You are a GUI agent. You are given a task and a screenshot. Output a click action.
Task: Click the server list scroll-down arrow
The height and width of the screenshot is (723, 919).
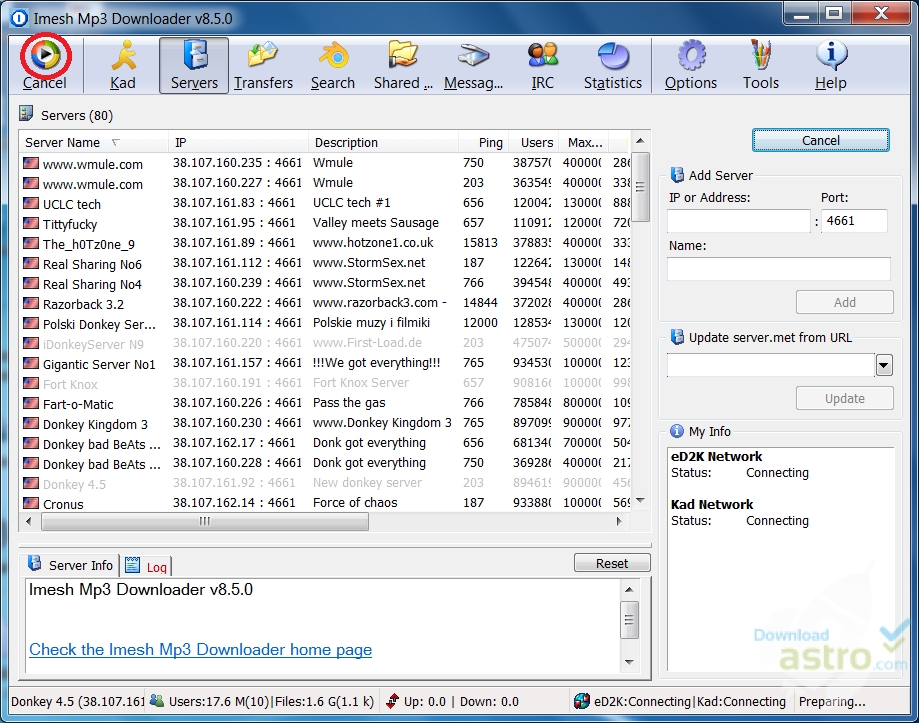[x=641, y=501]
